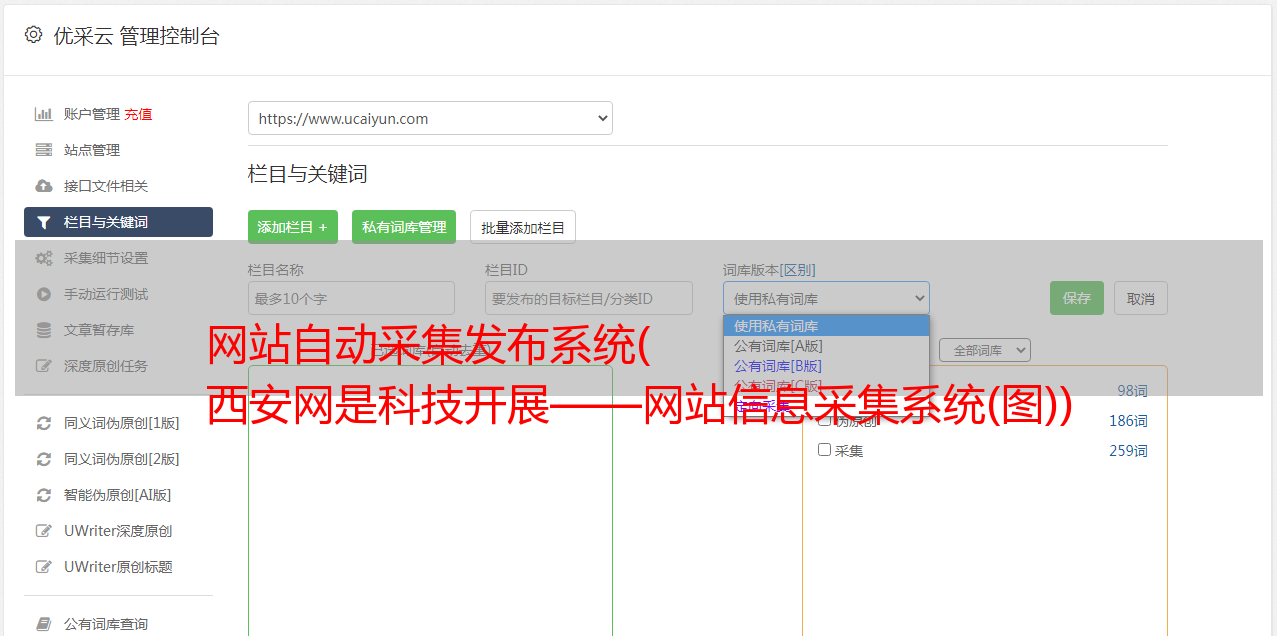The width and height of the screenshot is (1277, 636).
Task: Click the server icon for 站点管理
Action: (44, 150)
